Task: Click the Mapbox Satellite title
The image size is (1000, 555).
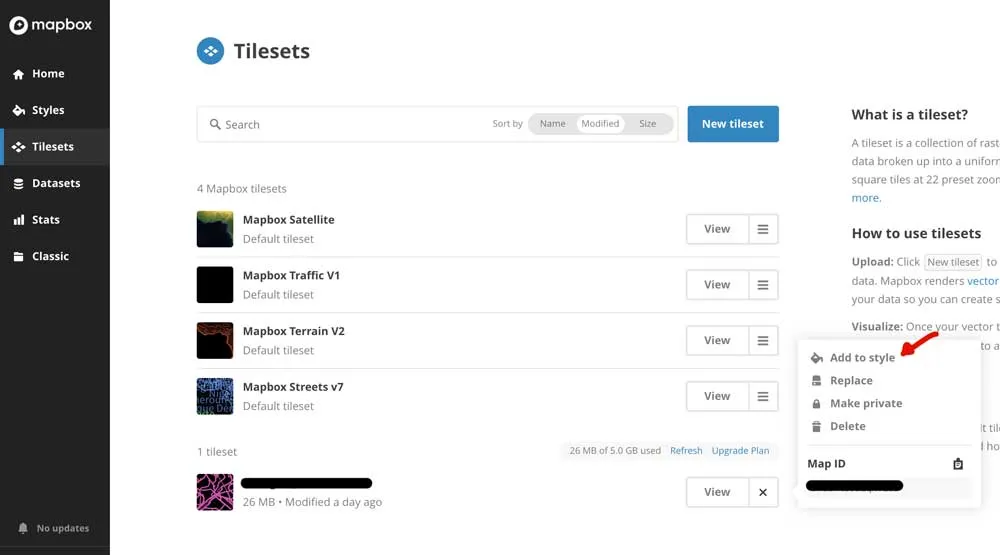Action: (x=288, y=219)
